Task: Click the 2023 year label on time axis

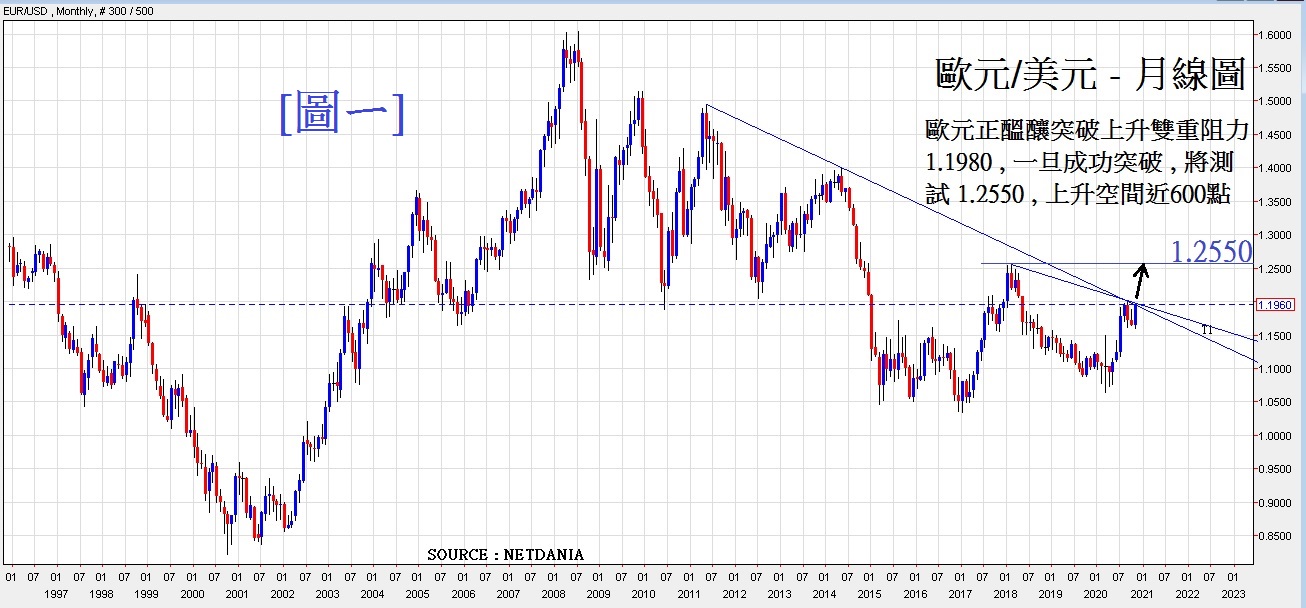Action: click(x=1231, y=593)
